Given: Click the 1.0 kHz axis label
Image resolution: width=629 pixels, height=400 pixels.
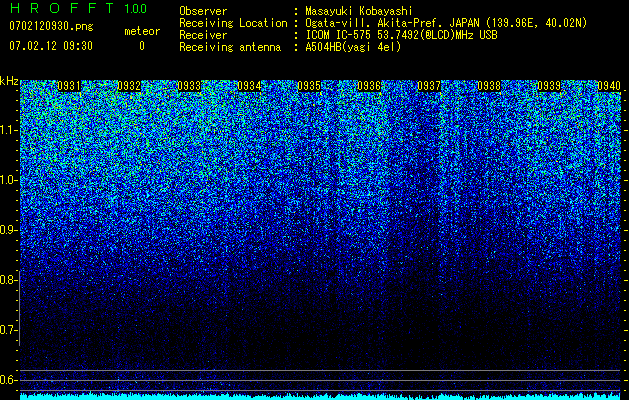Looking at the screenshot, I should point(7,180).
